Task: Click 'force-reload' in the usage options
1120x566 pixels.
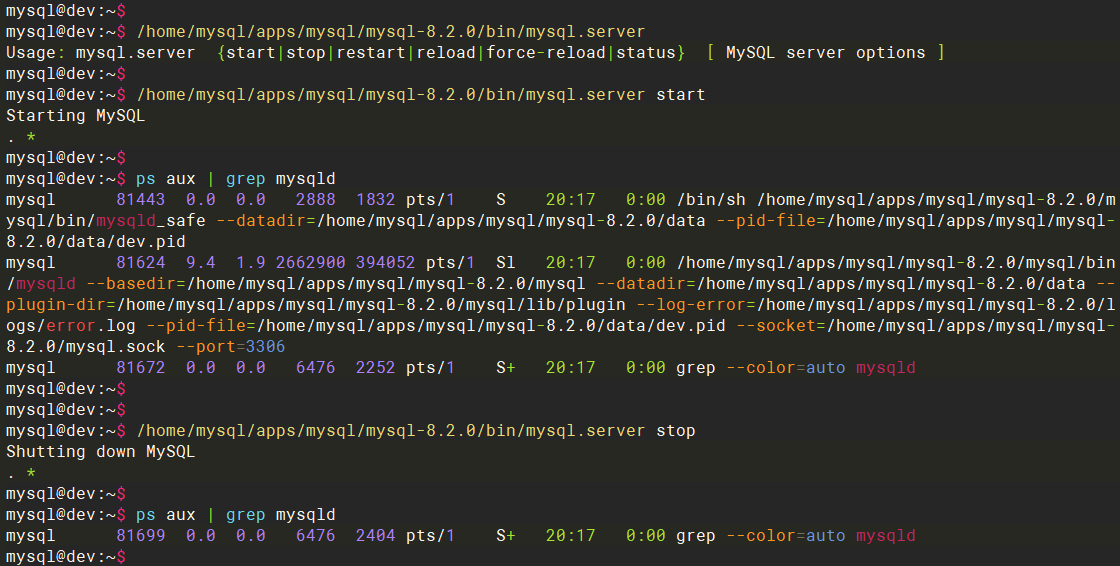Action: 546,53
